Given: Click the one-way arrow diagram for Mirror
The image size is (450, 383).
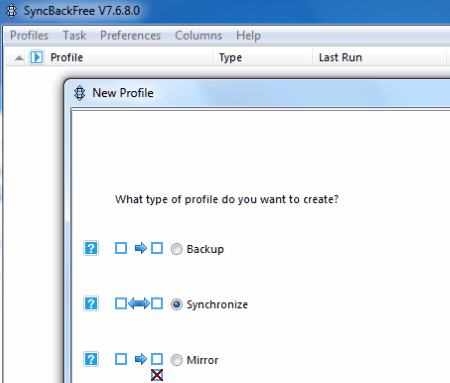Looking at the screenshot, I should point(139,359).
